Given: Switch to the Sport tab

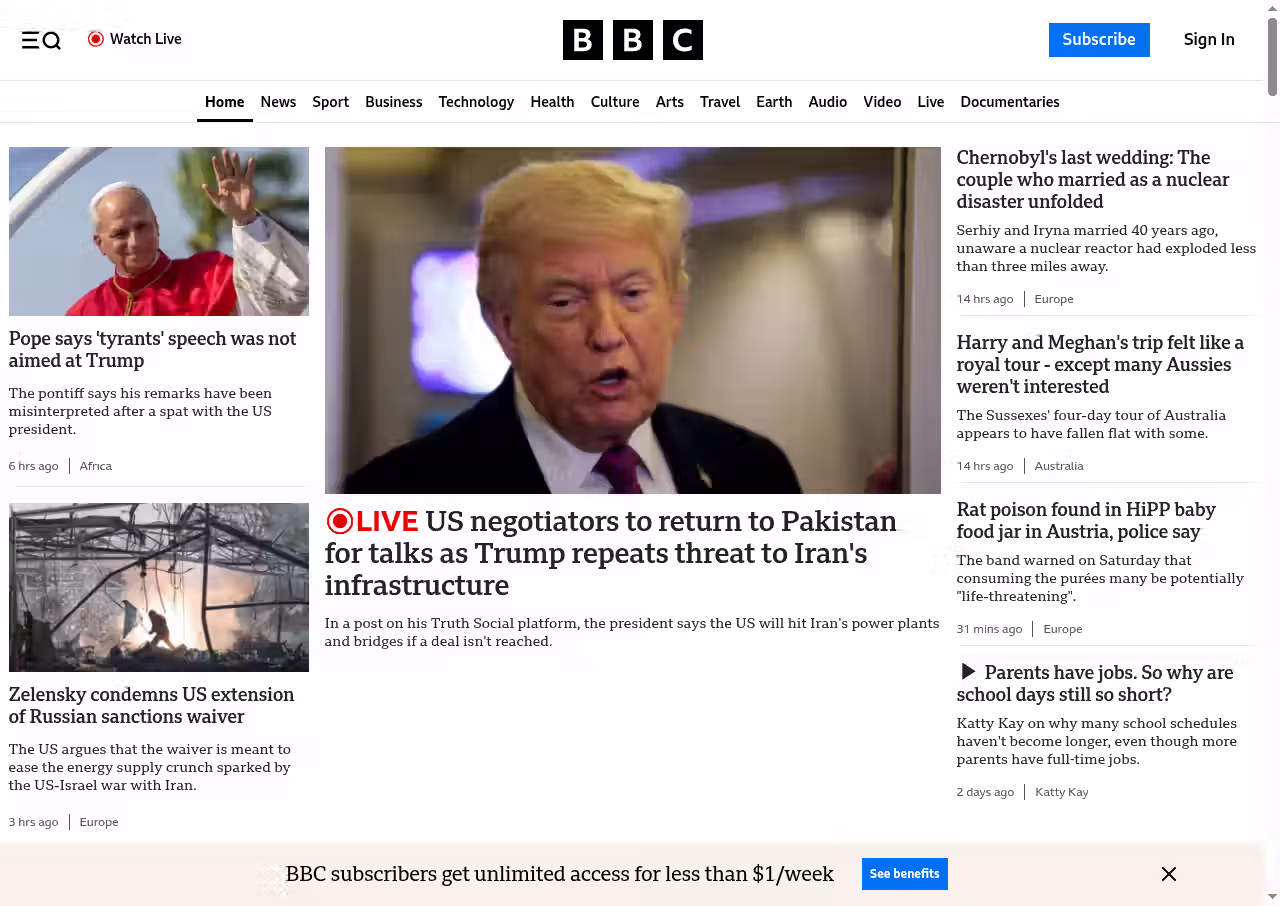Looking at the screenshot, I should point(330,102).
